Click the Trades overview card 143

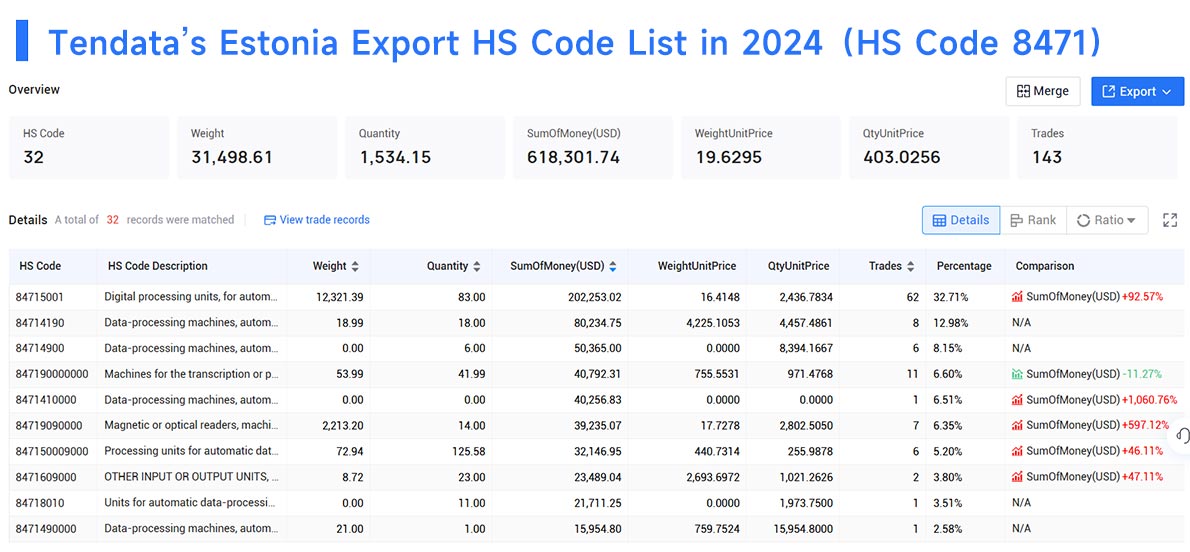[x=1097, y=147]
